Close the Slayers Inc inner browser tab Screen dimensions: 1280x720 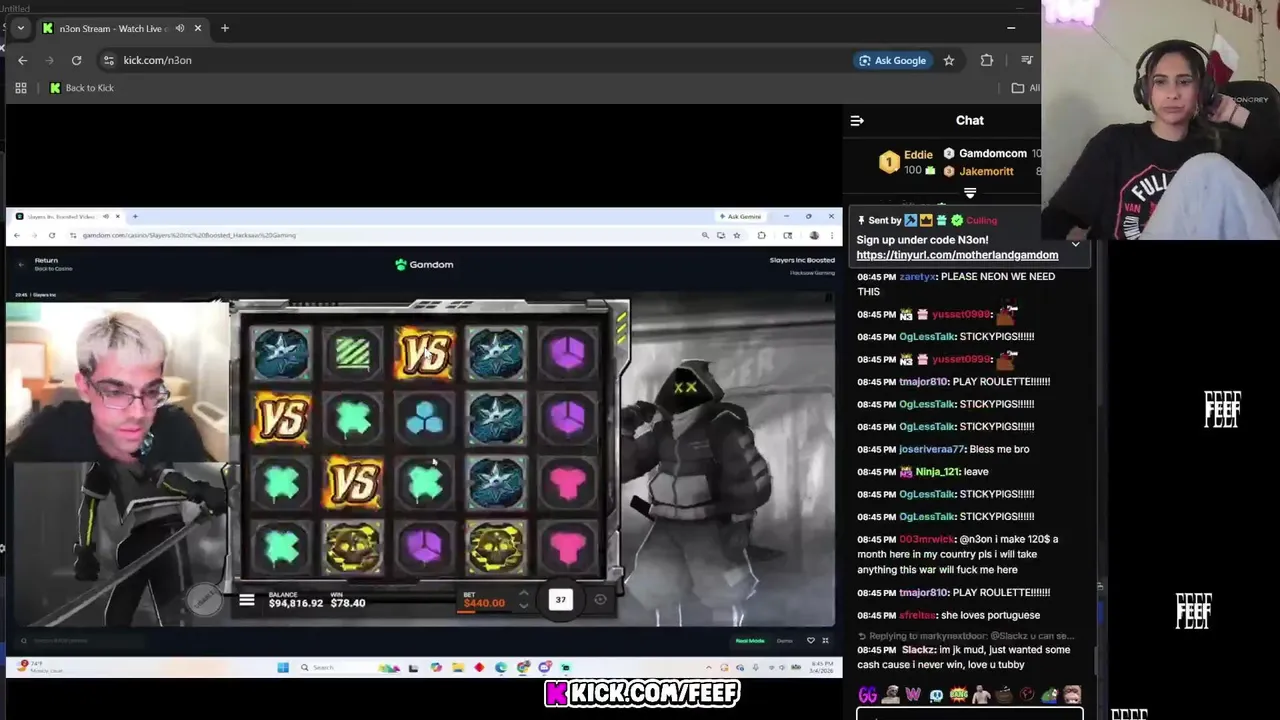point(117,216)
